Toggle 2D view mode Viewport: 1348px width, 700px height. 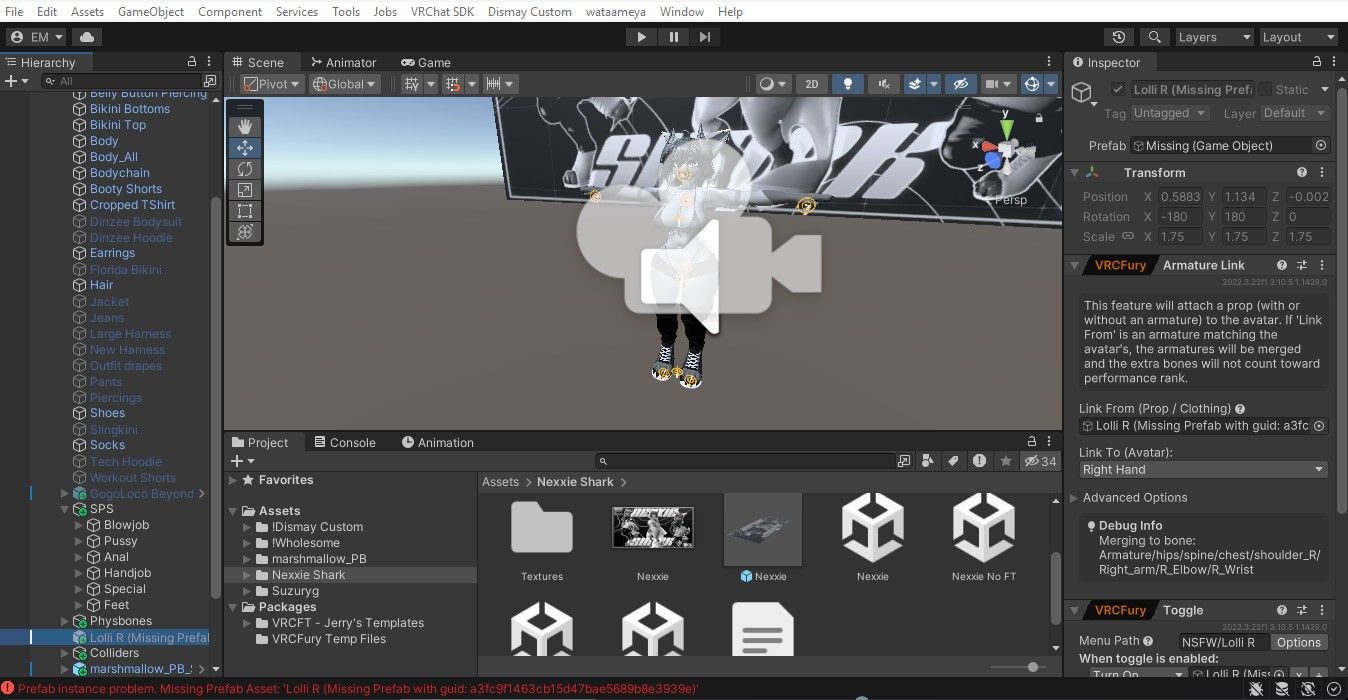[812, 84]
